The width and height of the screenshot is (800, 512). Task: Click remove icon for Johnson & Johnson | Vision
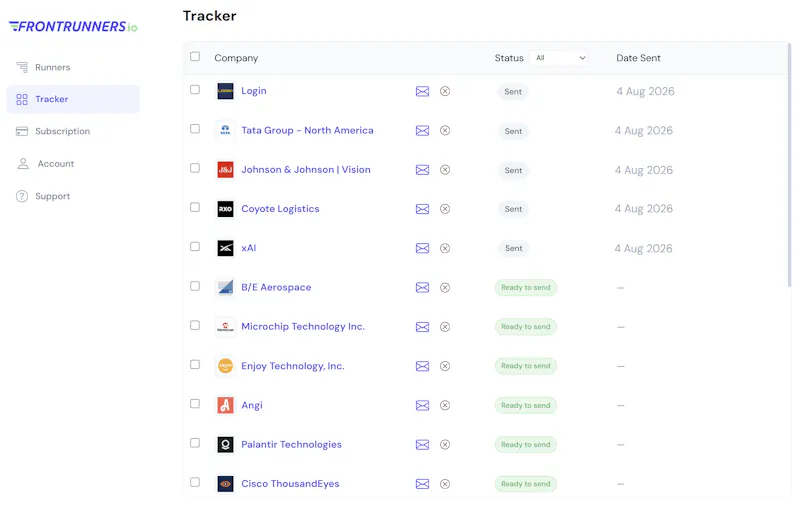tap(445, 170)
